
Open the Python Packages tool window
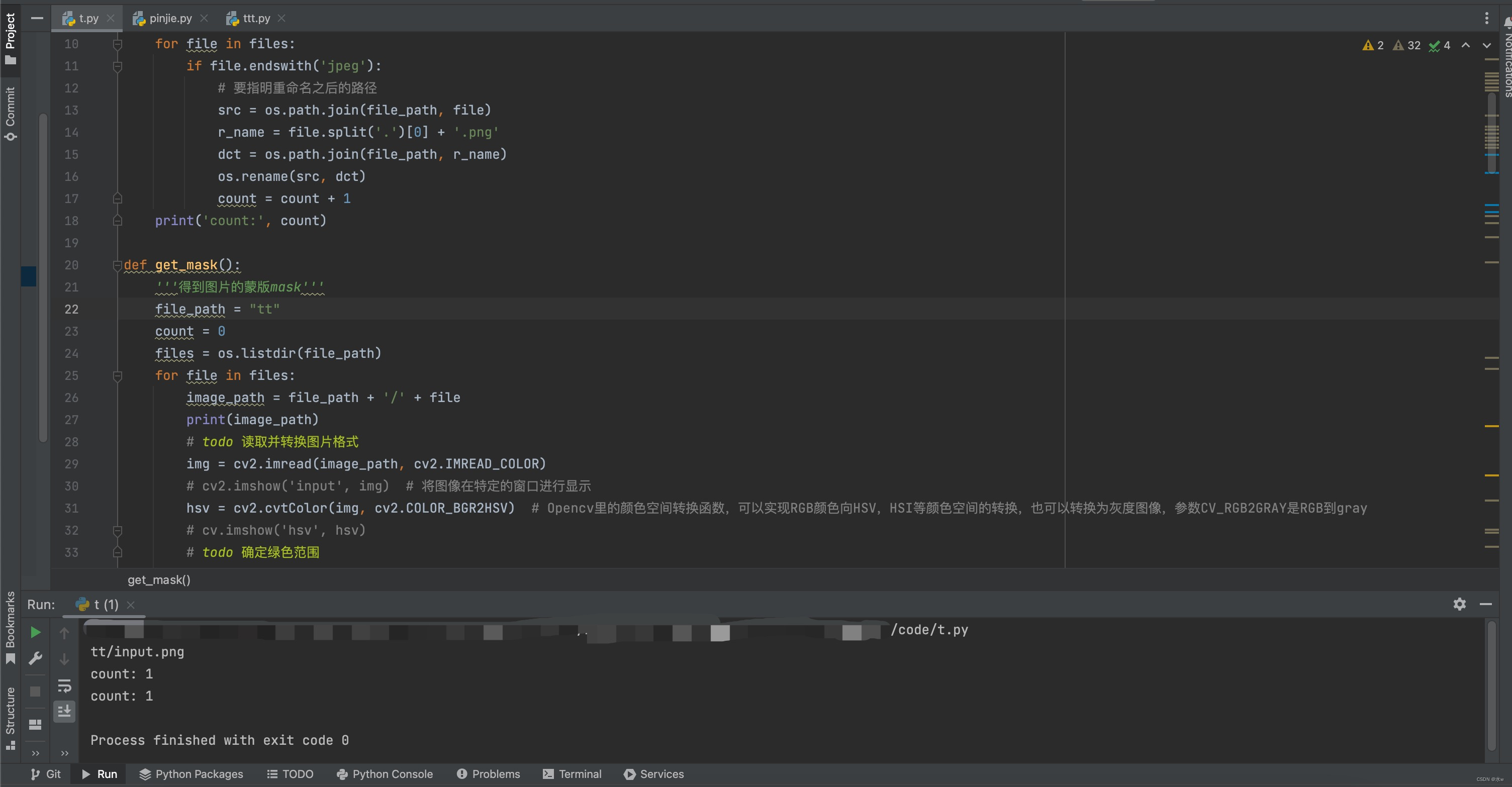tap(191, 774)
